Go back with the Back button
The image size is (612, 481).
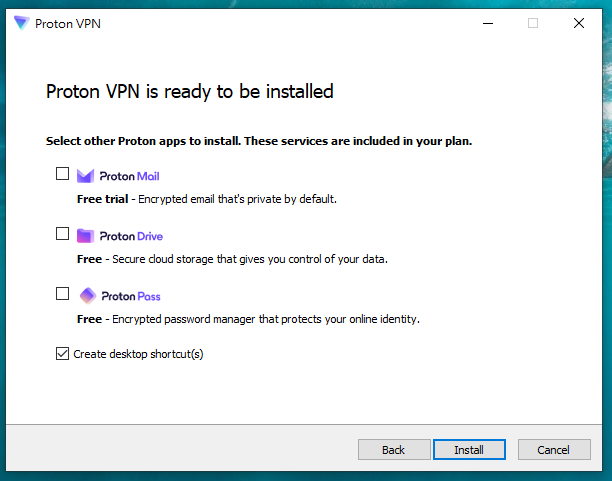click(393, 450)
